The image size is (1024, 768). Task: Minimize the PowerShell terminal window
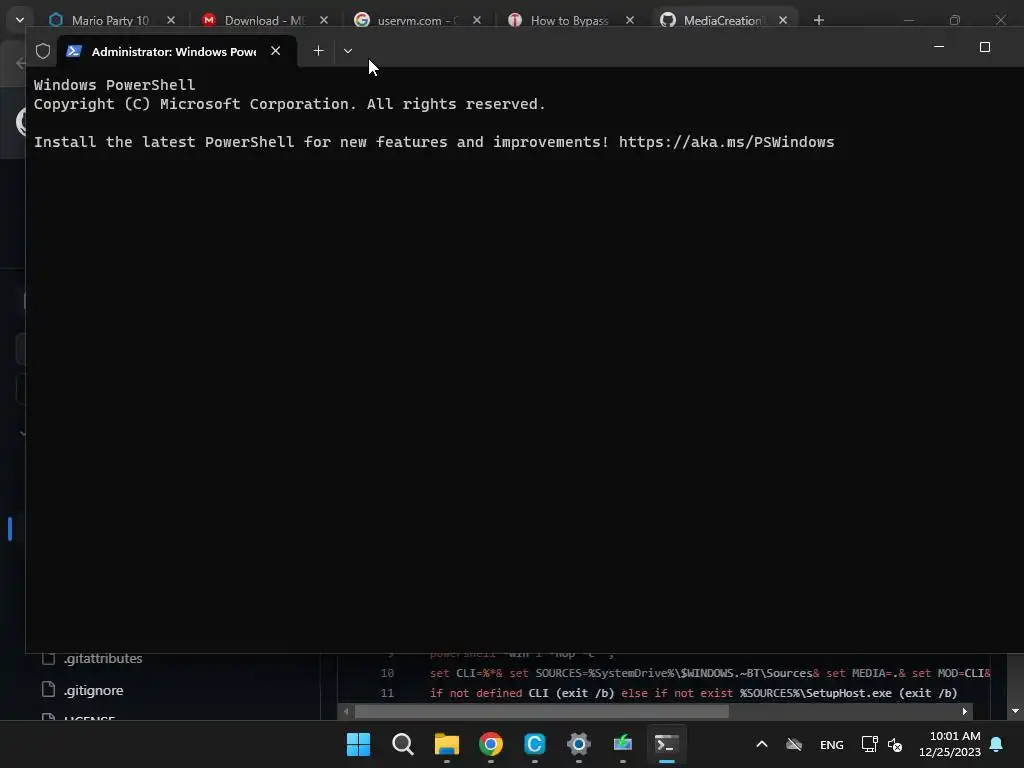[939, 47]
